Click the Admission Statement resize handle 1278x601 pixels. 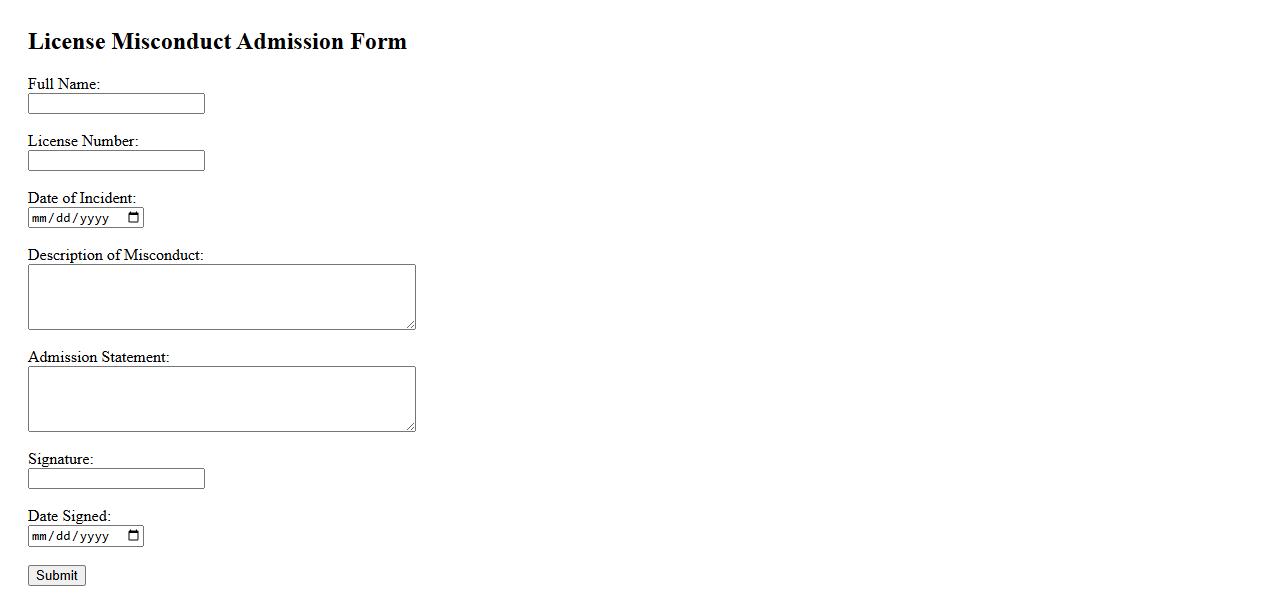pyautogui.click(x=410, y=426)
